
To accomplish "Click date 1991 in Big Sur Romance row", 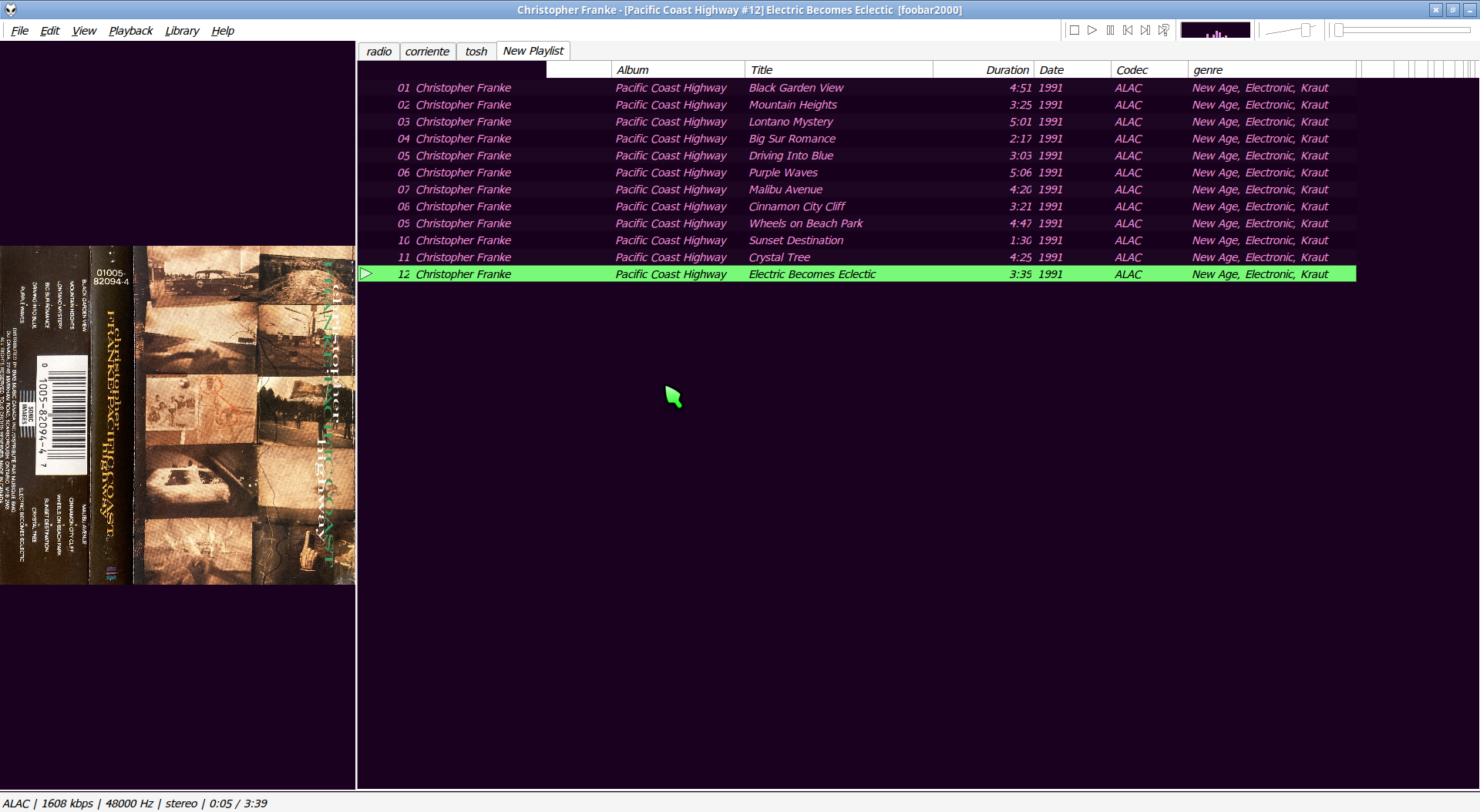I will coord(1050,139).
